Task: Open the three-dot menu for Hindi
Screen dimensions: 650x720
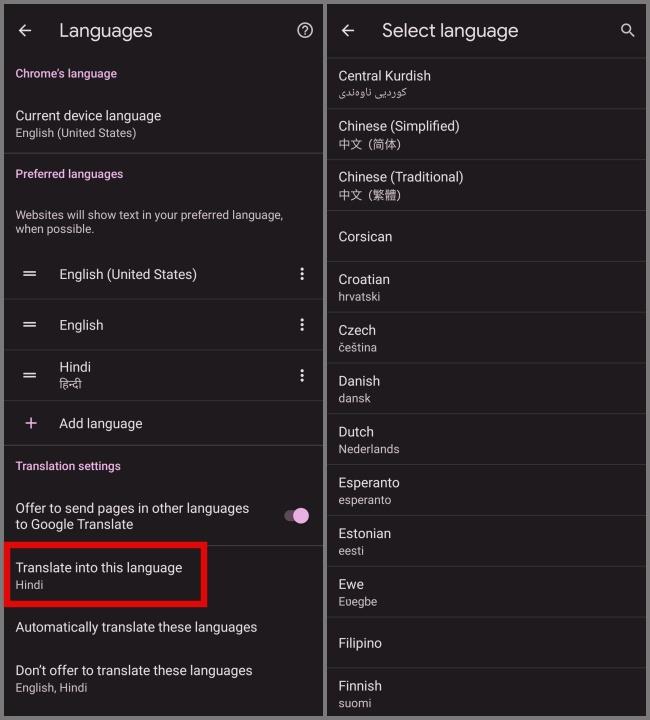Action: [x=302, y=376]
